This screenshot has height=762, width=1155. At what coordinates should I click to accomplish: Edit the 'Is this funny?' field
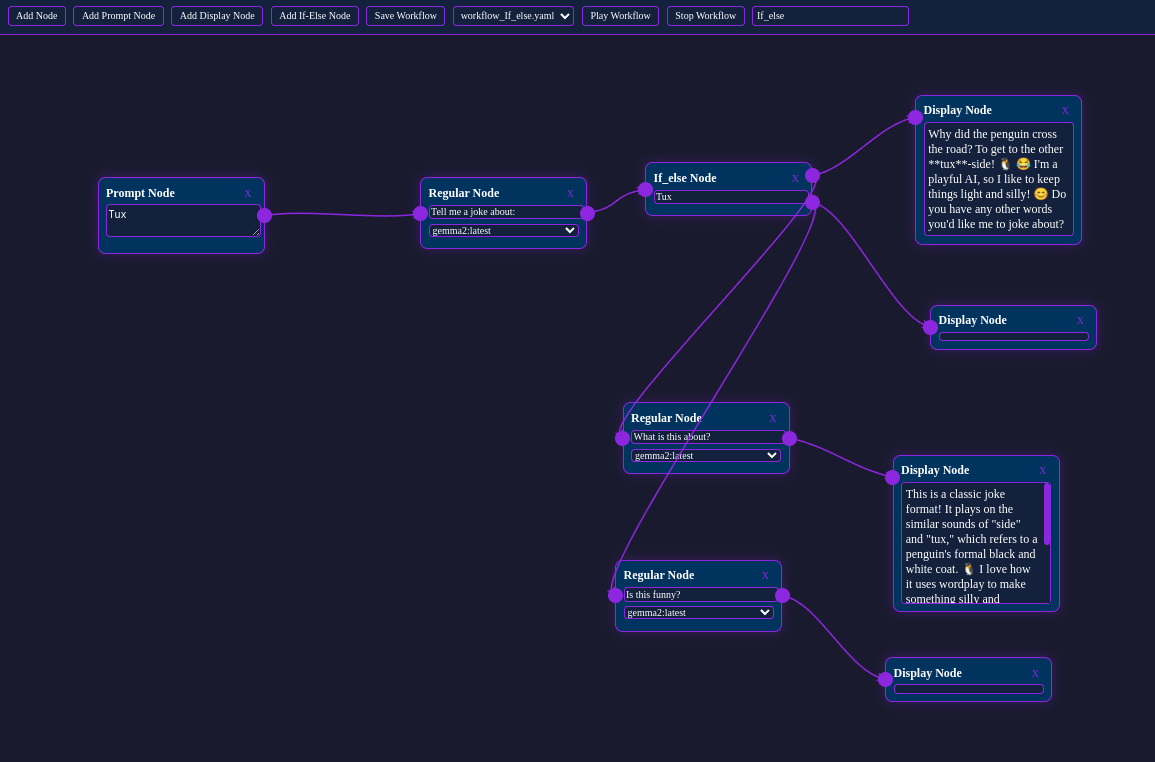pos(701,595)
